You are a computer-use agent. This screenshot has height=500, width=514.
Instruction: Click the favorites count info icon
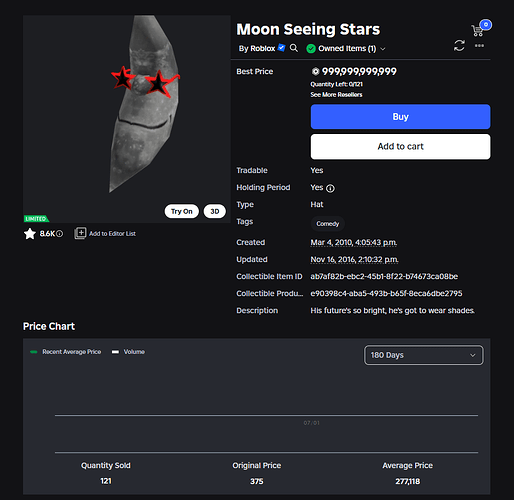tap(59, 234)
